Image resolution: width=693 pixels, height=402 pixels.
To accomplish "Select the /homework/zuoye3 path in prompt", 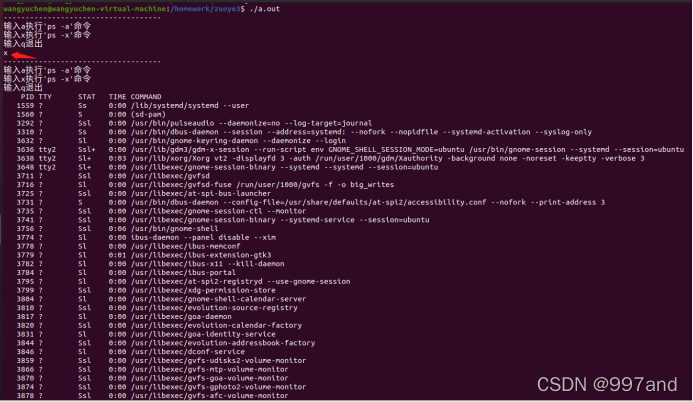I will 206,9.
